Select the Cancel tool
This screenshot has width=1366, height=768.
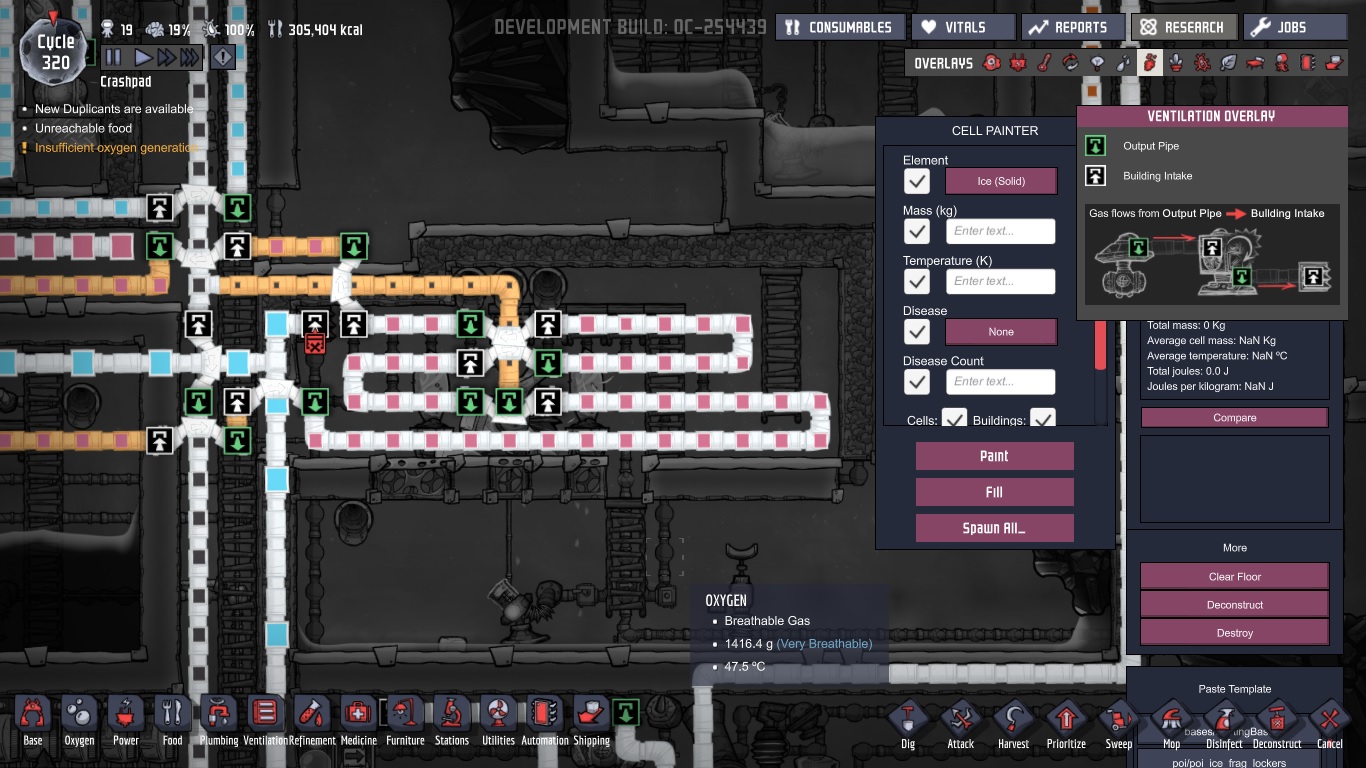(1329, 724)
